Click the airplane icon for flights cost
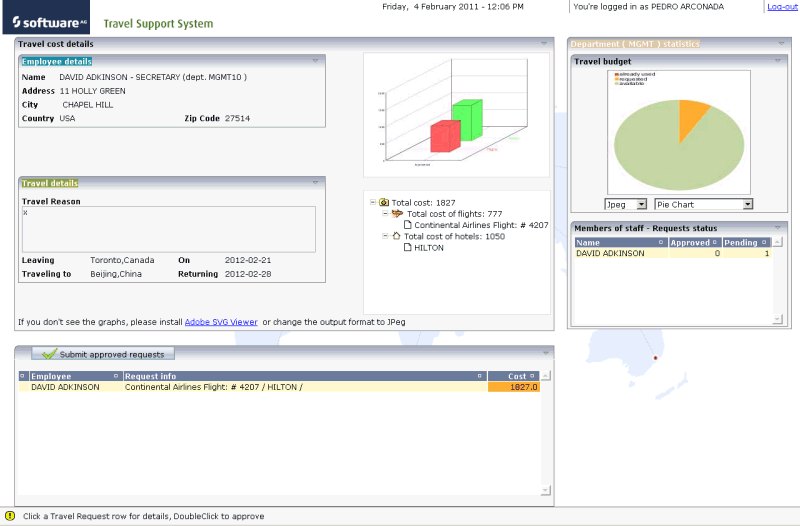This screenshot has width=800, height=526. pyautogui.click(x=397, y=214)
